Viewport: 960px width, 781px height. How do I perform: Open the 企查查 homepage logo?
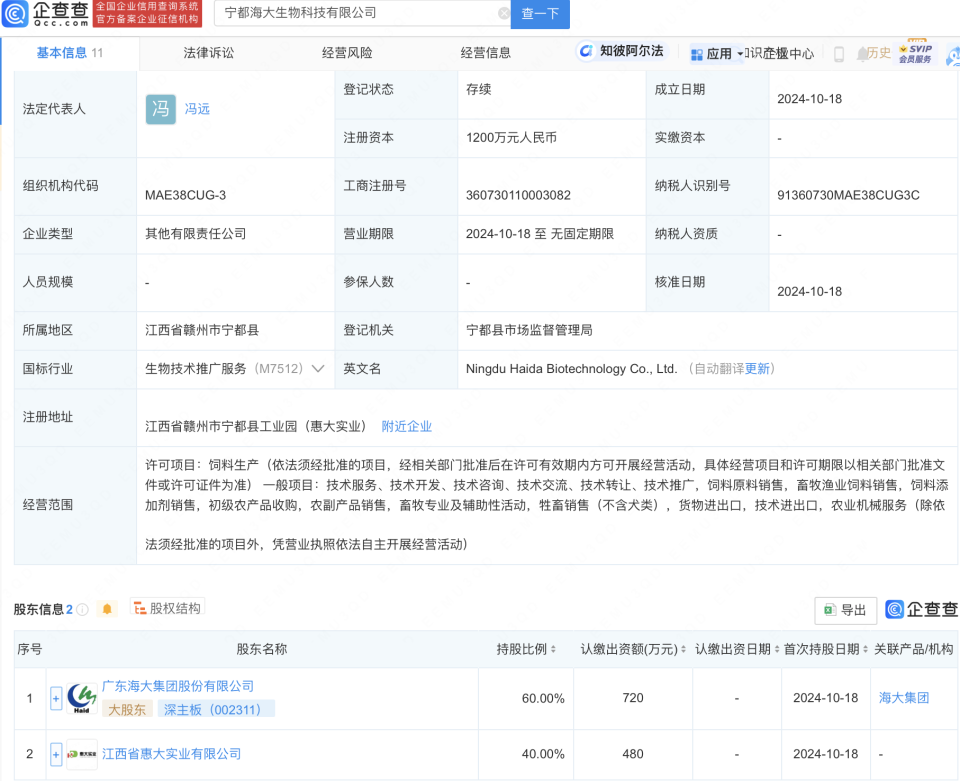tap(45, 14)
